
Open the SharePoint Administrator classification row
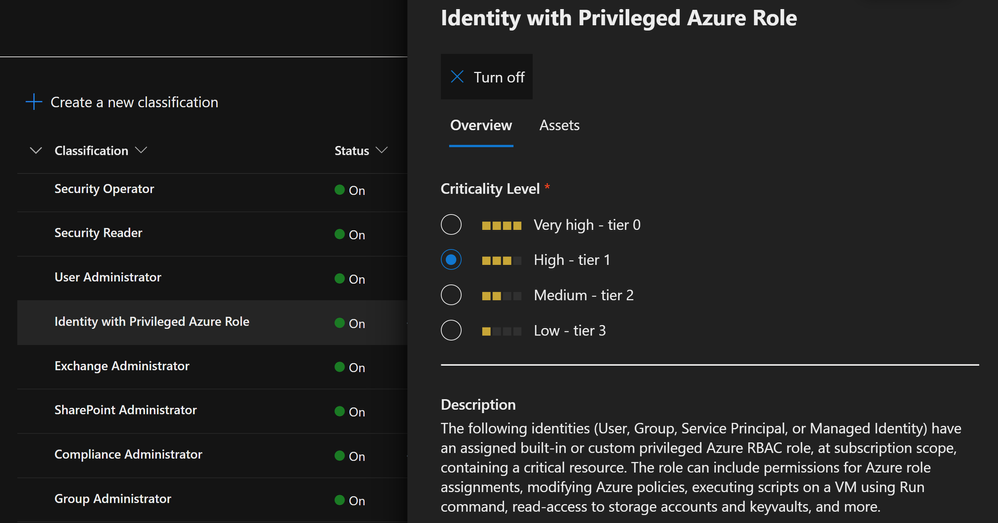click(x=126, y=410)
